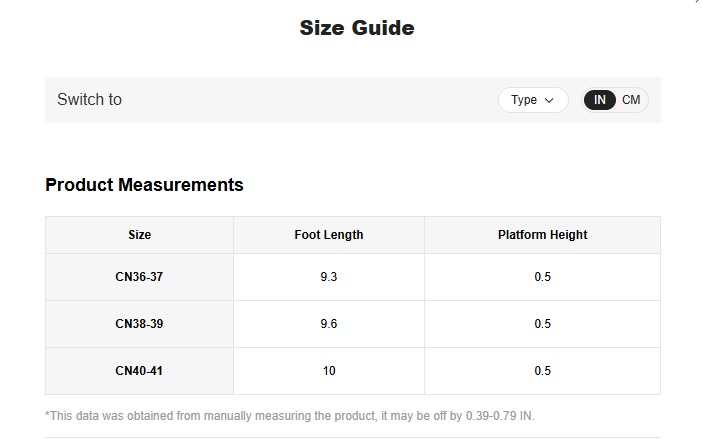Click platform height 0.5 for CN36-37
Screen dimensions: 702x448
click(542, 277)
